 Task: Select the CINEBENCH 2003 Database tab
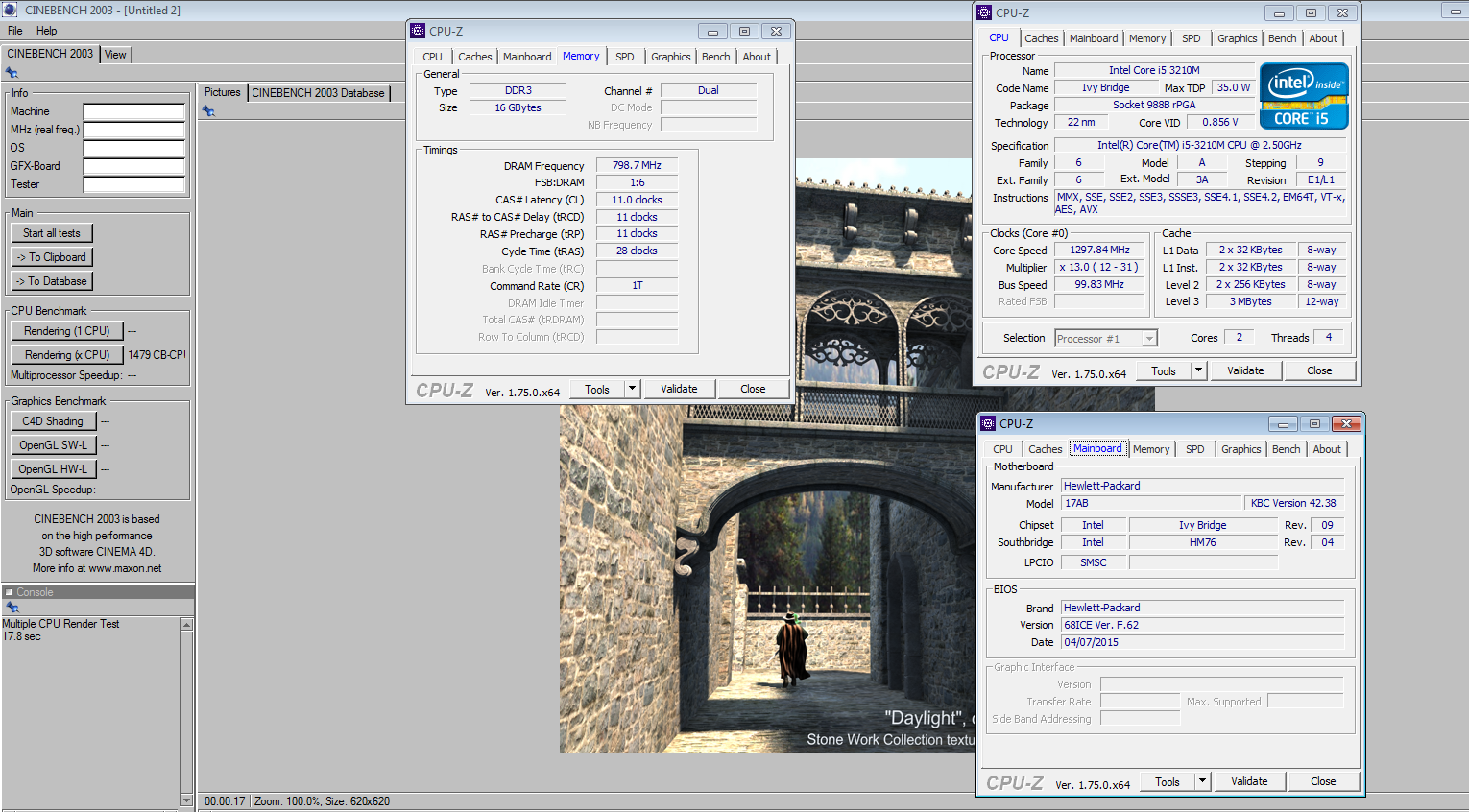point(319,93)
